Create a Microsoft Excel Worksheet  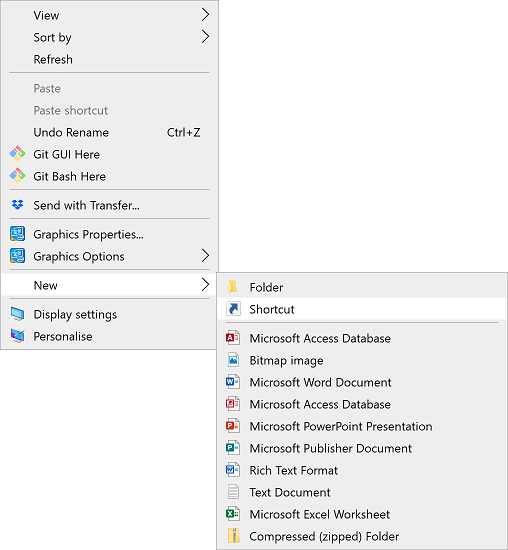point(362,514)
